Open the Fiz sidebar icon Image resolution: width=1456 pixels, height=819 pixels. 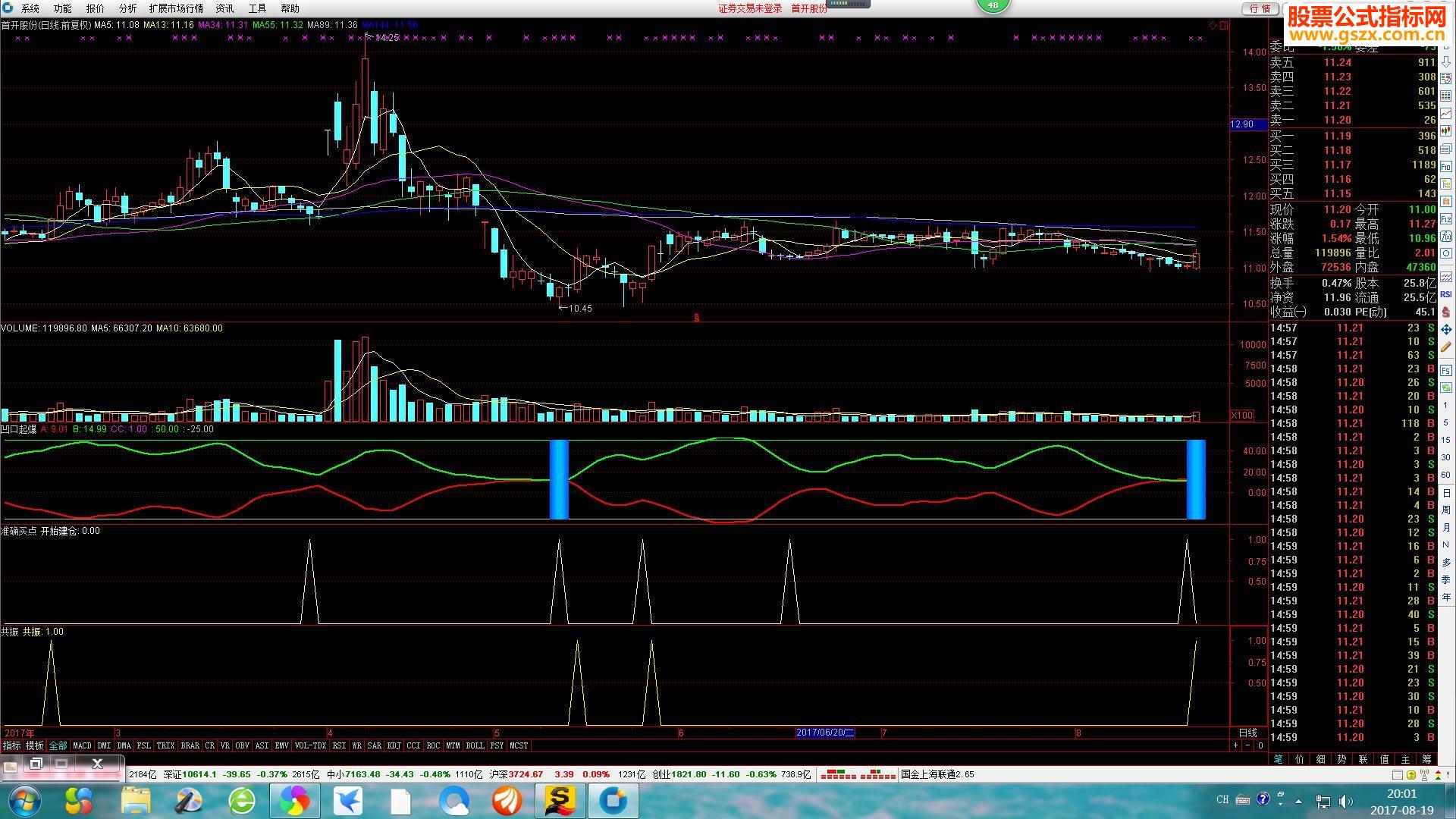point(1446,218)
